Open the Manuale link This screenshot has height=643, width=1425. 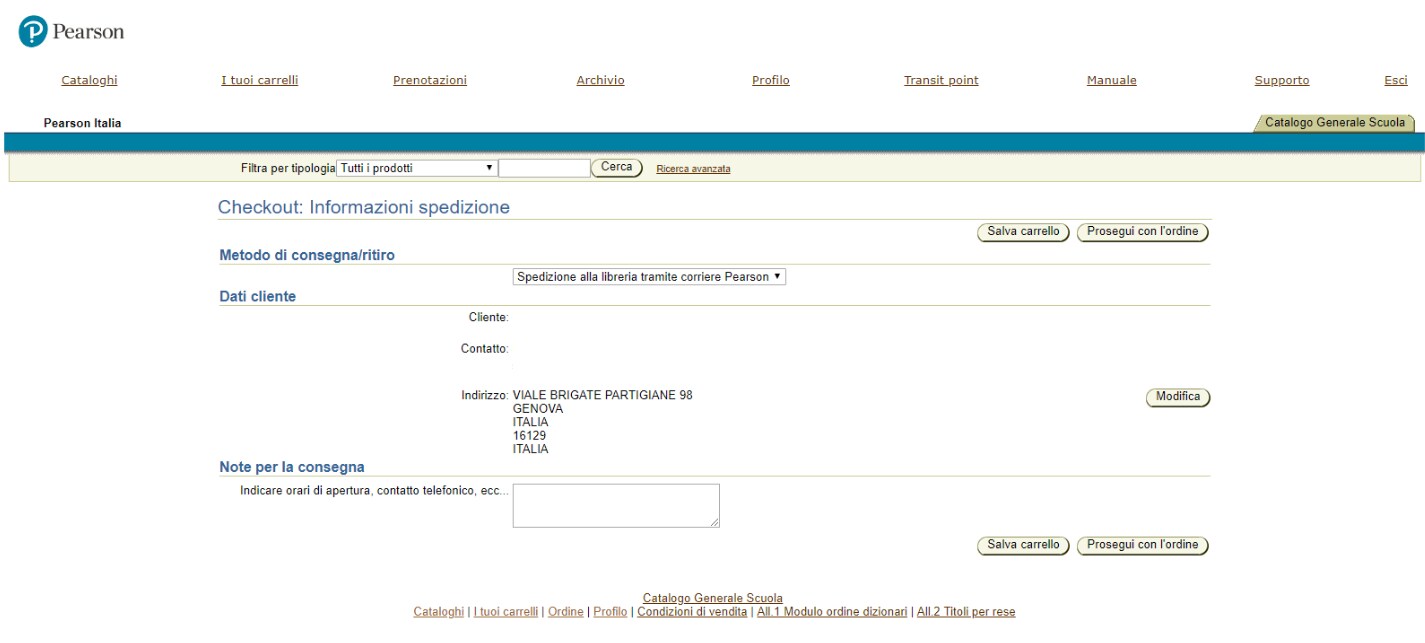click(1111, 81)
